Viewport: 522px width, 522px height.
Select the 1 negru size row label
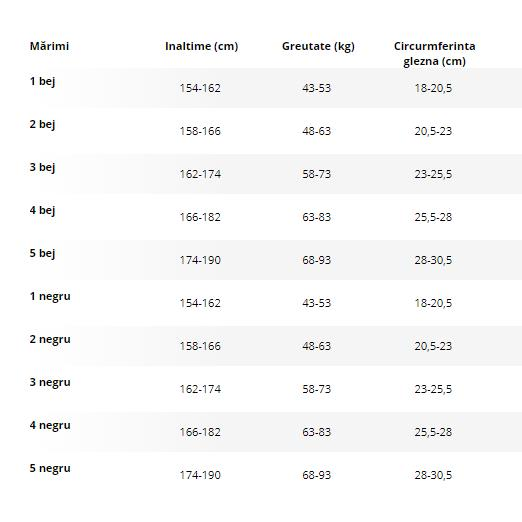pos(50,296)
